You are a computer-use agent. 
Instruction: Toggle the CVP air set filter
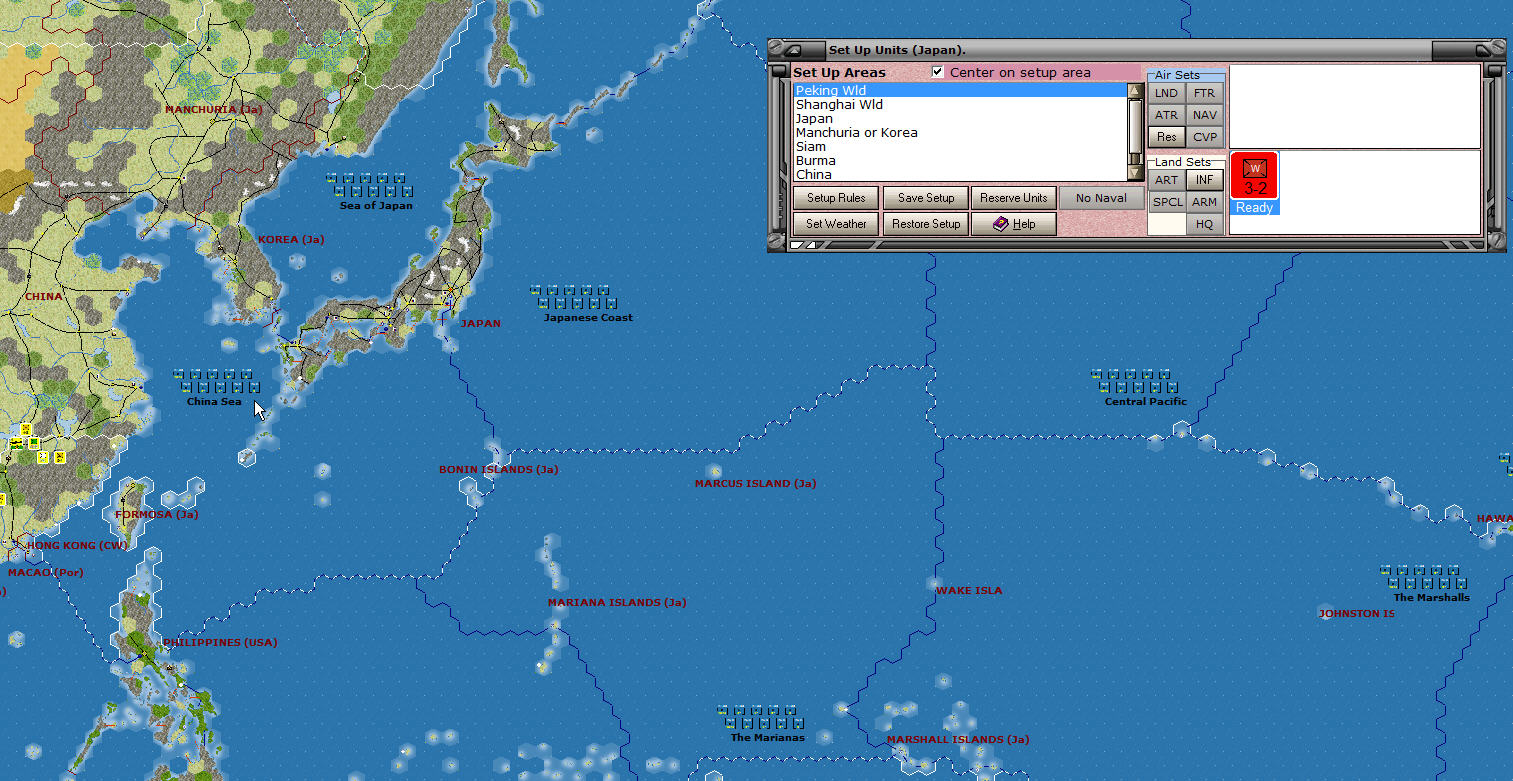click(1205, 137)
